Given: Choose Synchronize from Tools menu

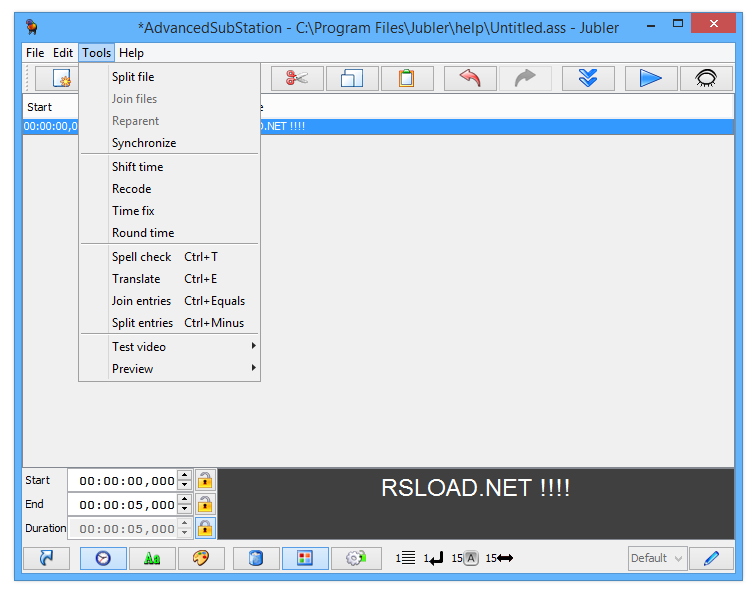Looking at the screenshot, I should pyautogui.click(x=169, y=143).
